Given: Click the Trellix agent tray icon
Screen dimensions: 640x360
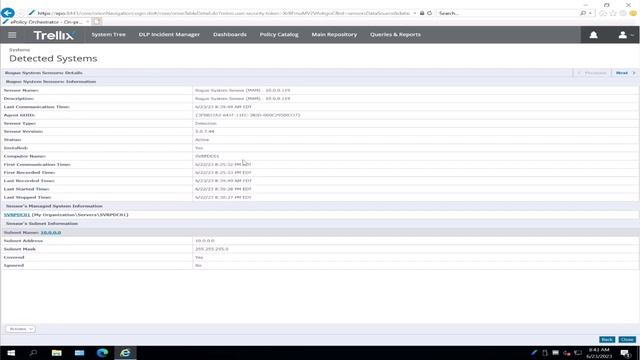Looking at the screenshot, I should coord(534,353).
